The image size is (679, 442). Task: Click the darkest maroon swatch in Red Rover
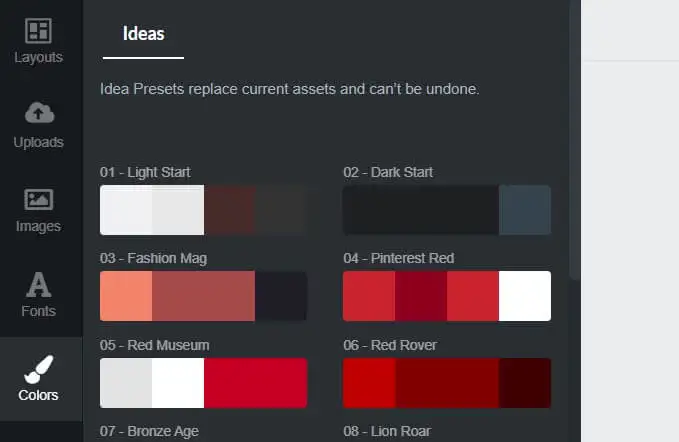coord(525,383)
